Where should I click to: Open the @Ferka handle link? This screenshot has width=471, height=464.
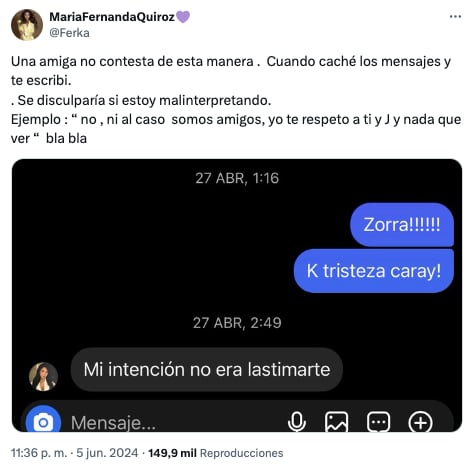69,33
